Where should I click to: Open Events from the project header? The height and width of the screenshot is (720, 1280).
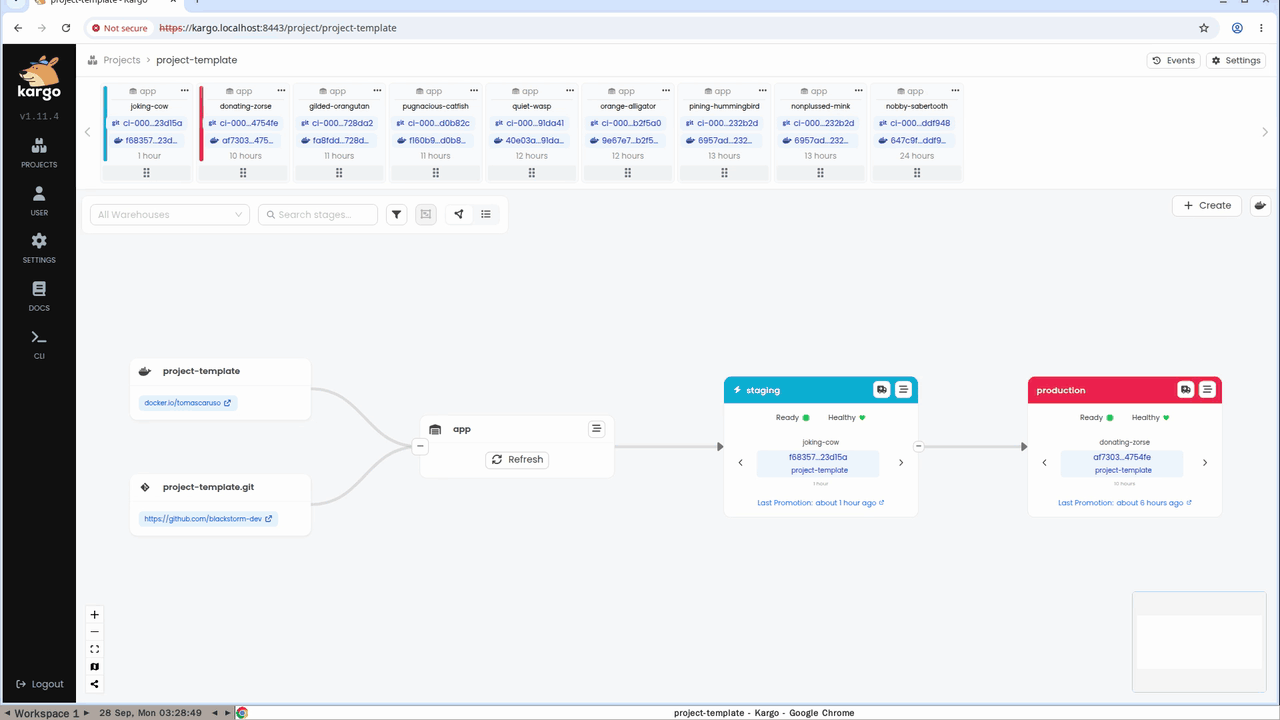point(1174,60)
